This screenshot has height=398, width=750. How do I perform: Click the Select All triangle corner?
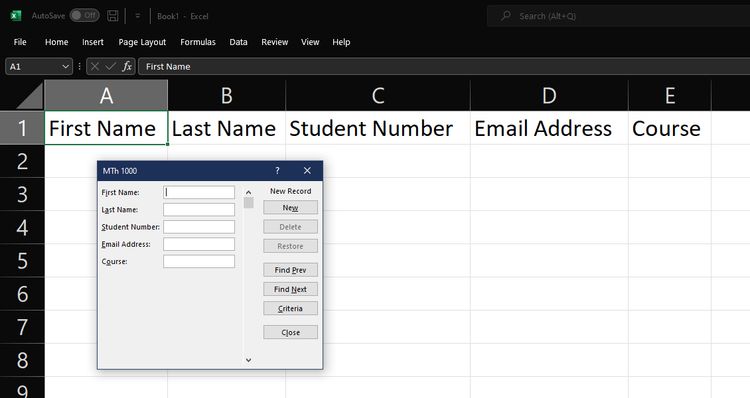30,96
